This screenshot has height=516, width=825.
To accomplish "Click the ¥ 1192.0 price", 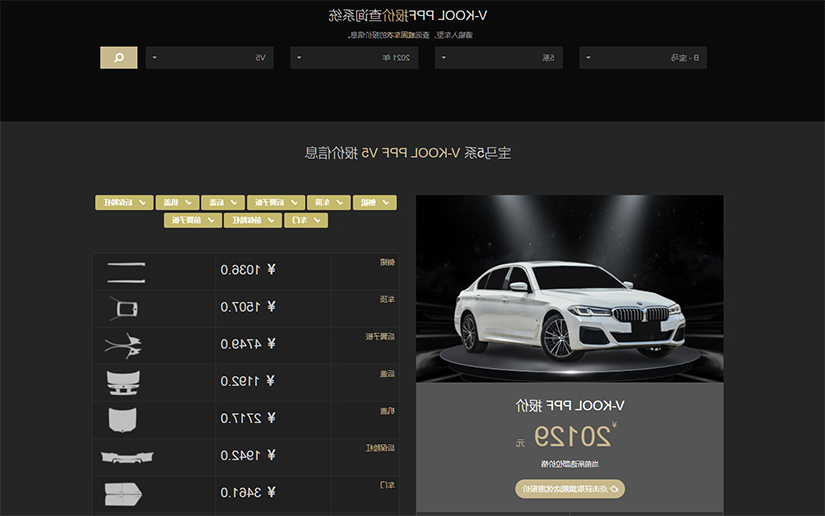I will tap(248, 381).
